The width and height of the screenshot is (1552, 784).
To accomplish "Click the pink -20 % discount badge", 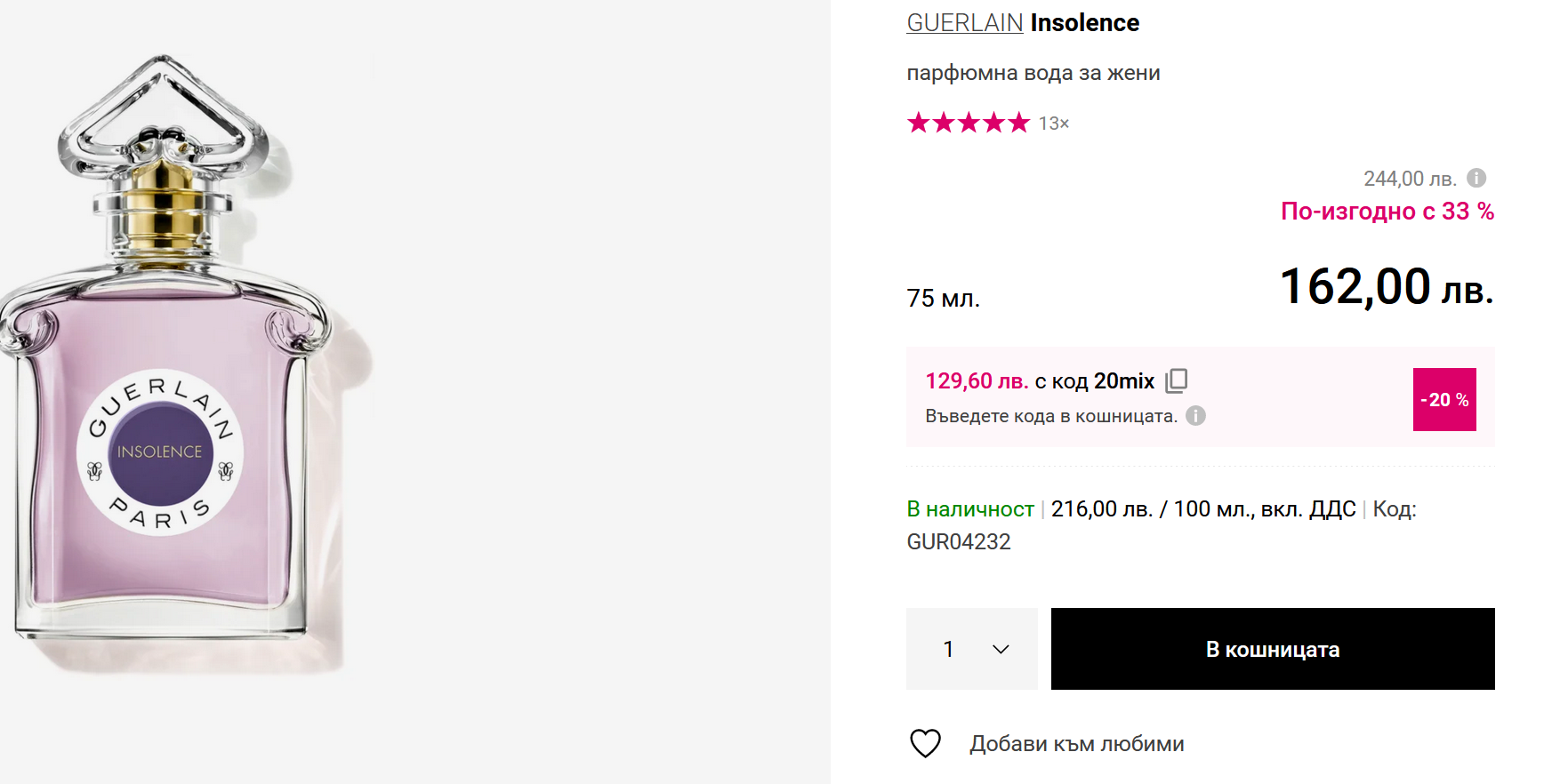I will (1443, 400).
